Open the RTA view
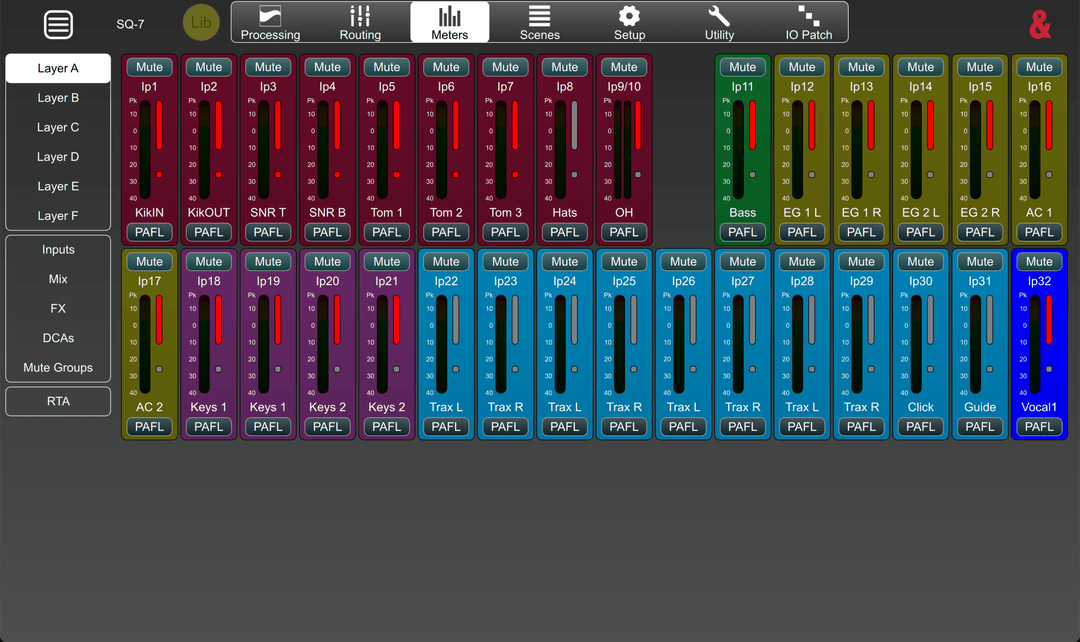 pos(58,401)
